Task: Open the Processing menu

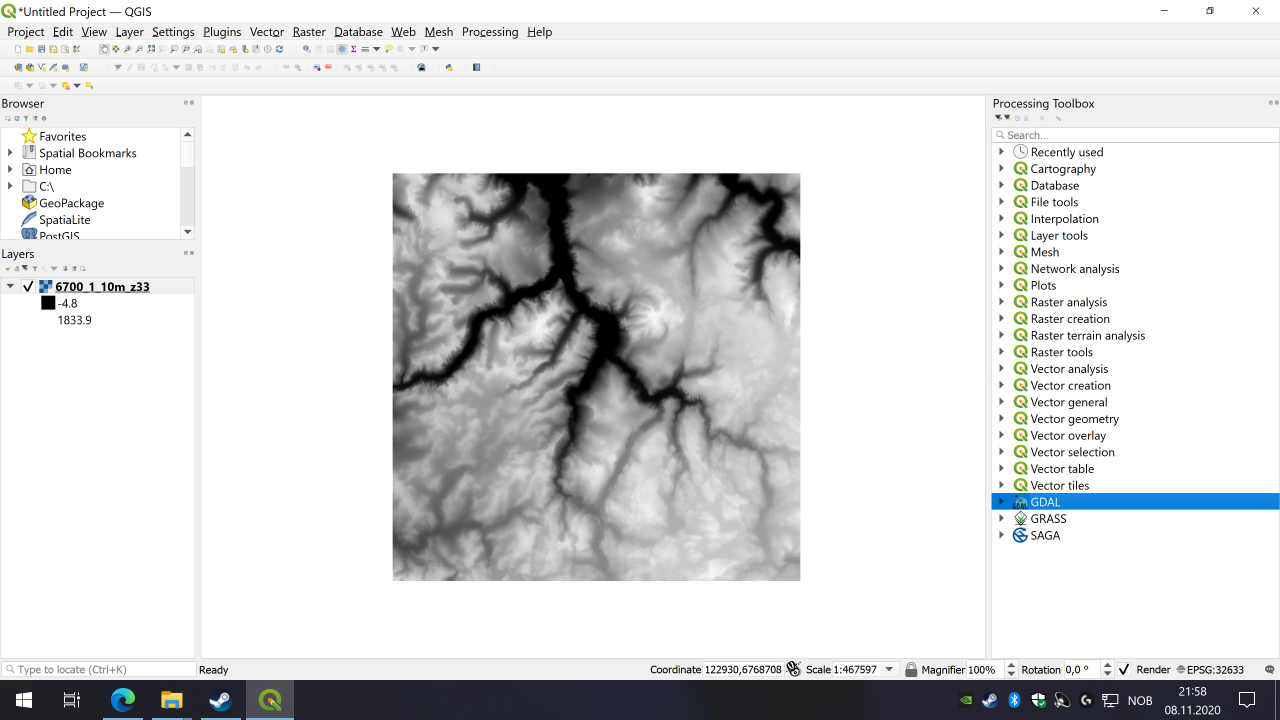Action: click(490, 32)
